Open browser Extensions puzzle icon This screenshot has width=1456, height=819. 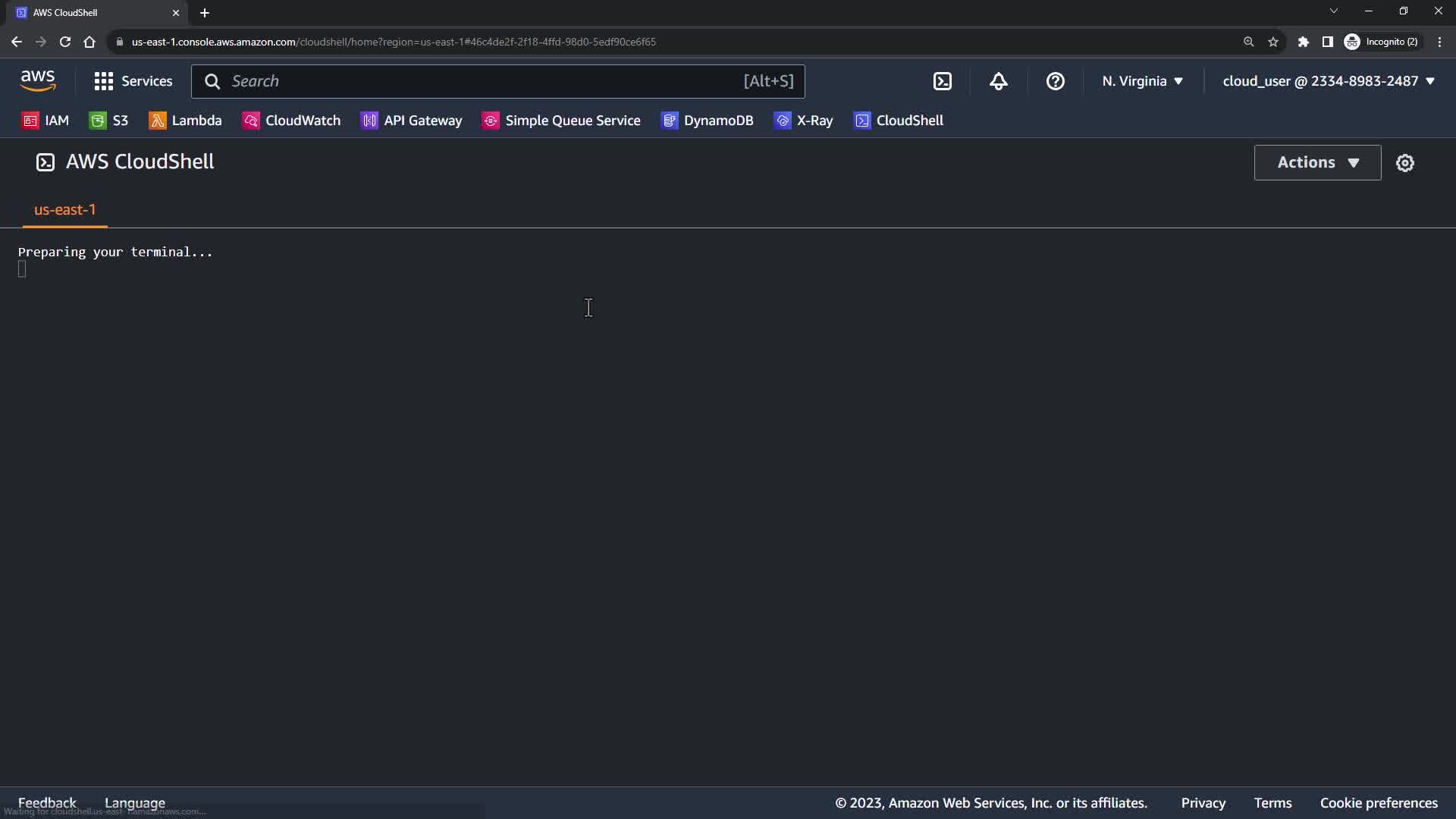pos(1303,42)
